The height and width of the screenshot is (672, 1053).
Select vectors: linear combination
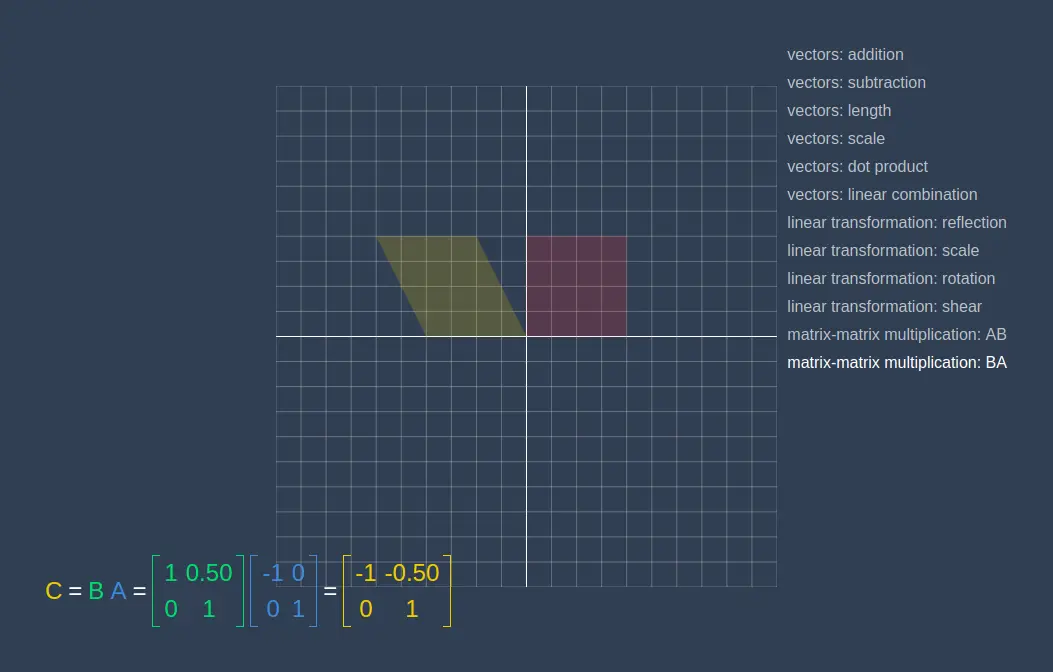point(882,195)
